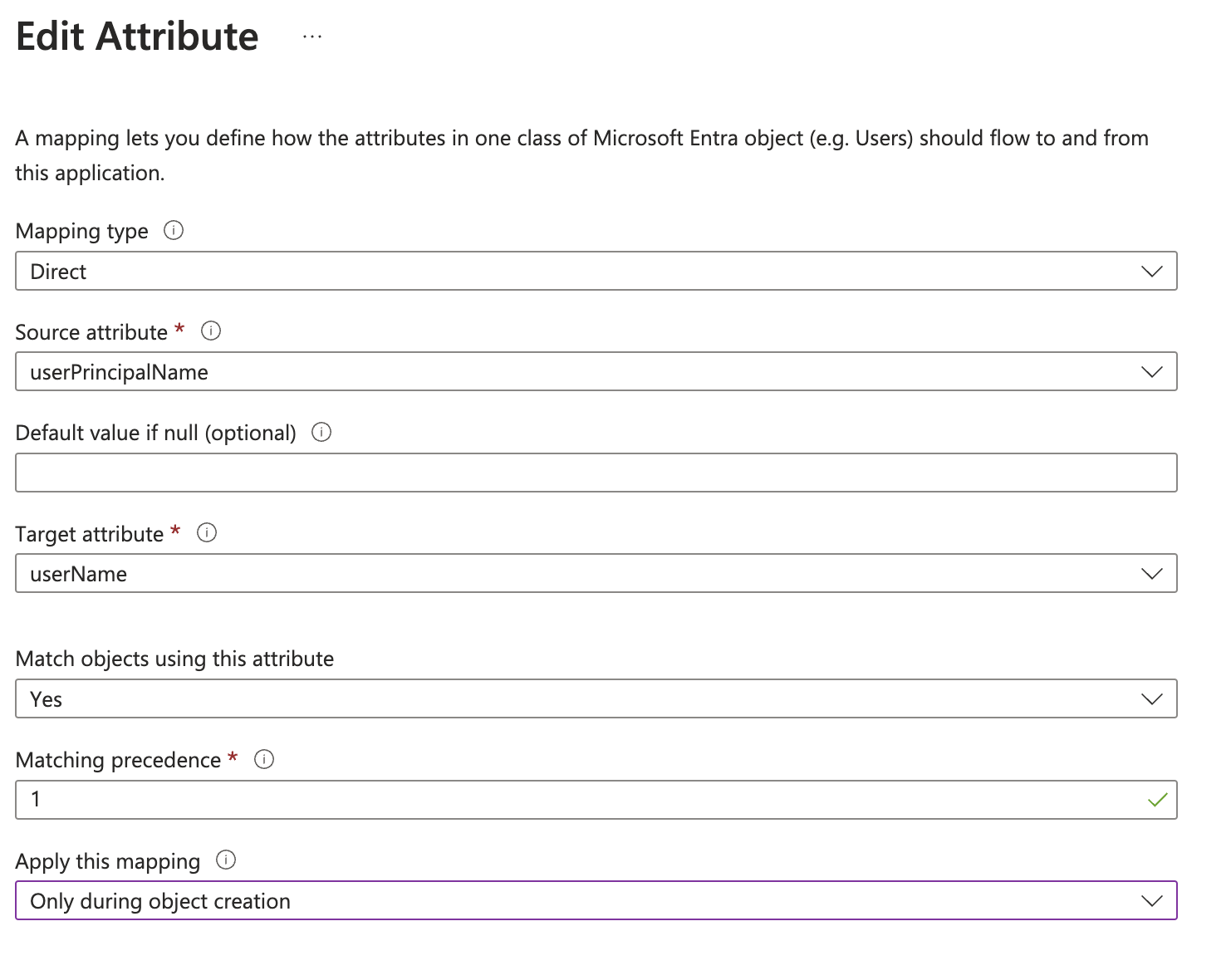Open the Mapping type dropdown showing Direct

pyautogui.click(x=581, y=272)
